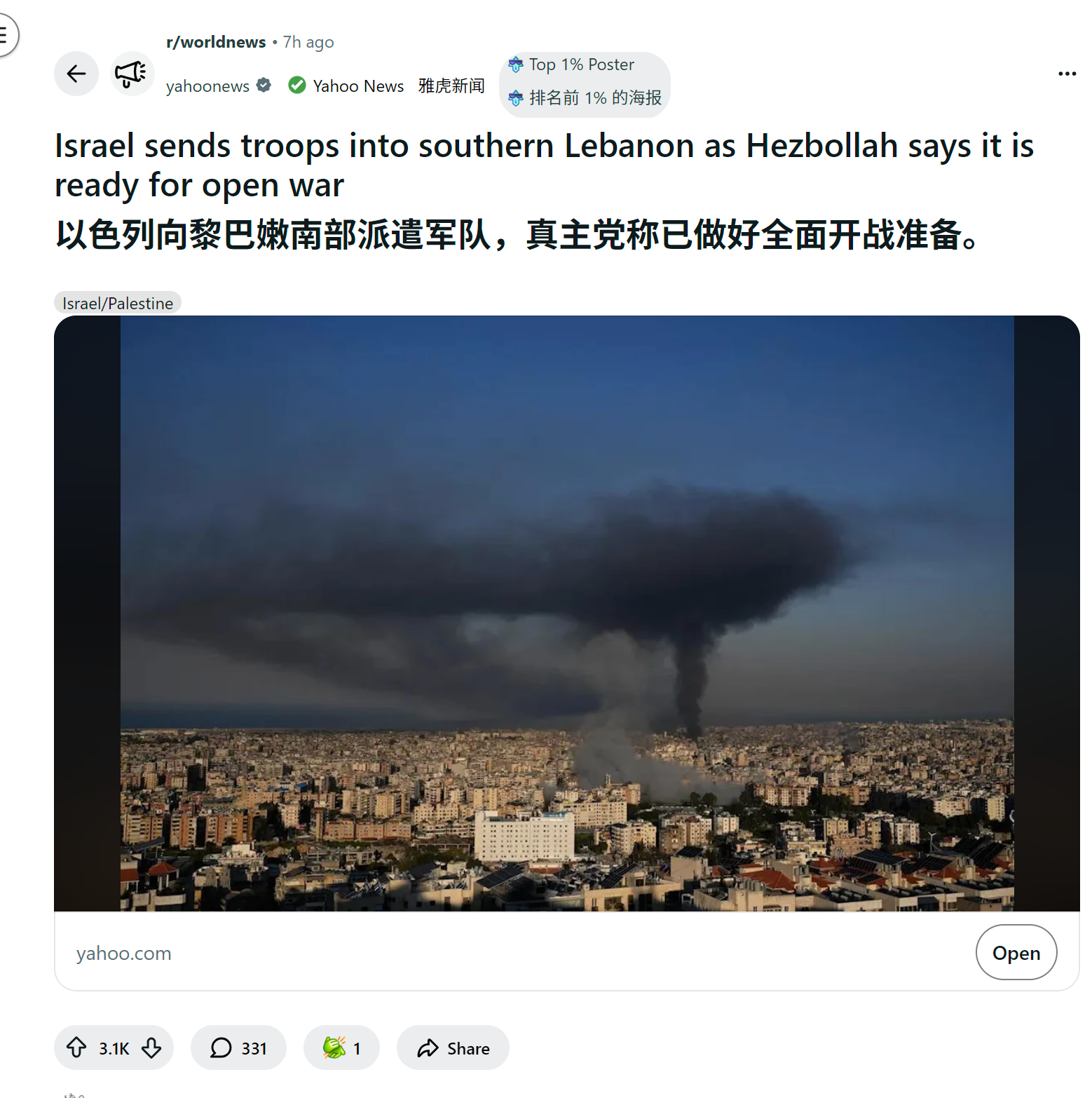Screen dimensions: 1092x1098
Task: Click the Chinese translated headline text
Action: (x=517, y=235)
